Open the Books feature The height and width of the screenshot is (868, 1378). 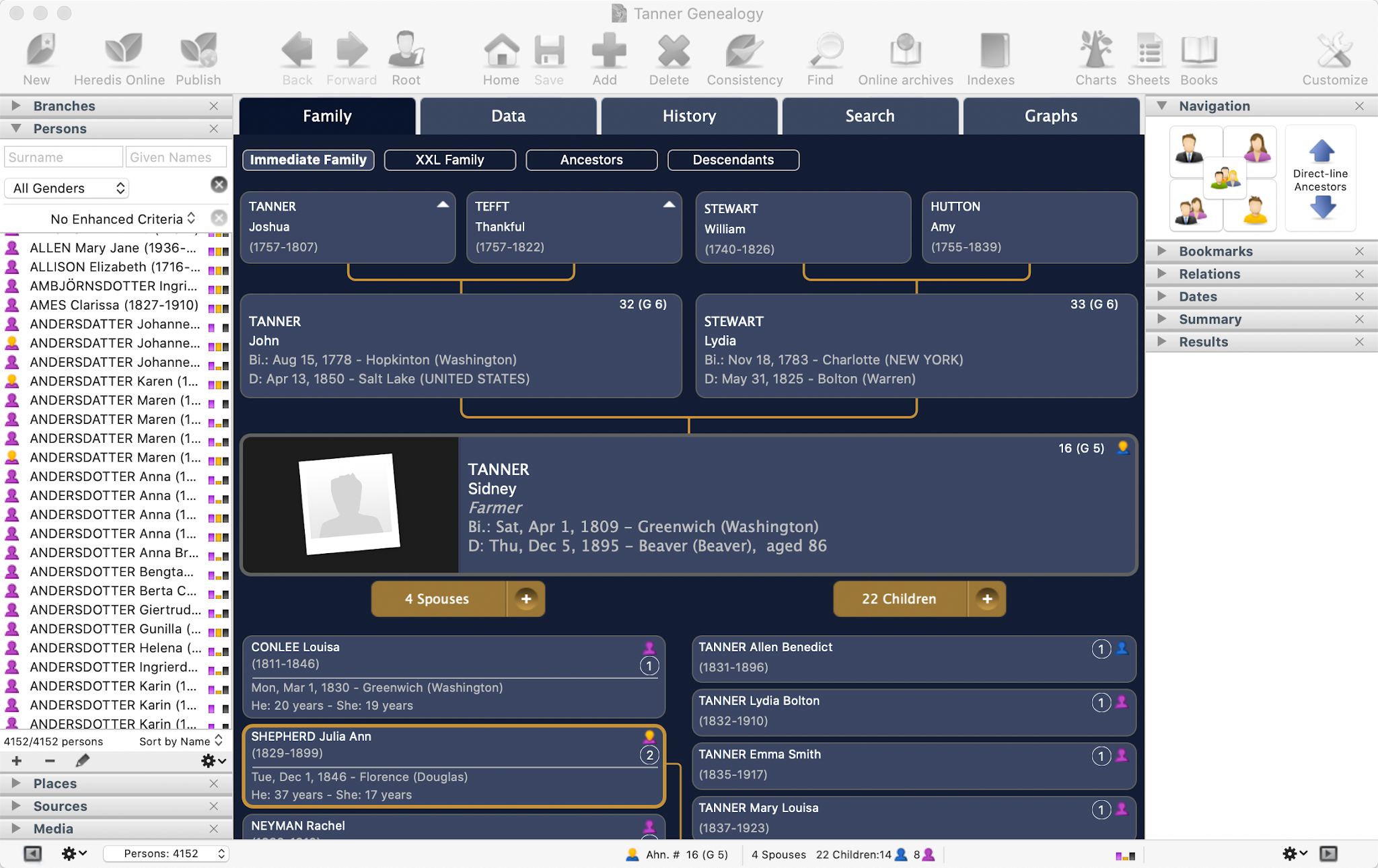pos(1198,57)
